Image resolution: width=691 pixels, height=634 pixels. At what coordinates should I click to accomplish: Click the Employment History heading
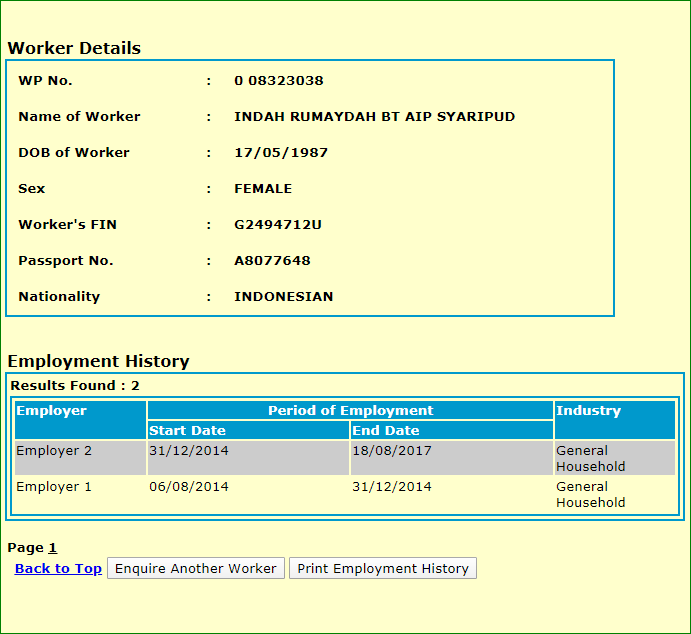98,361
